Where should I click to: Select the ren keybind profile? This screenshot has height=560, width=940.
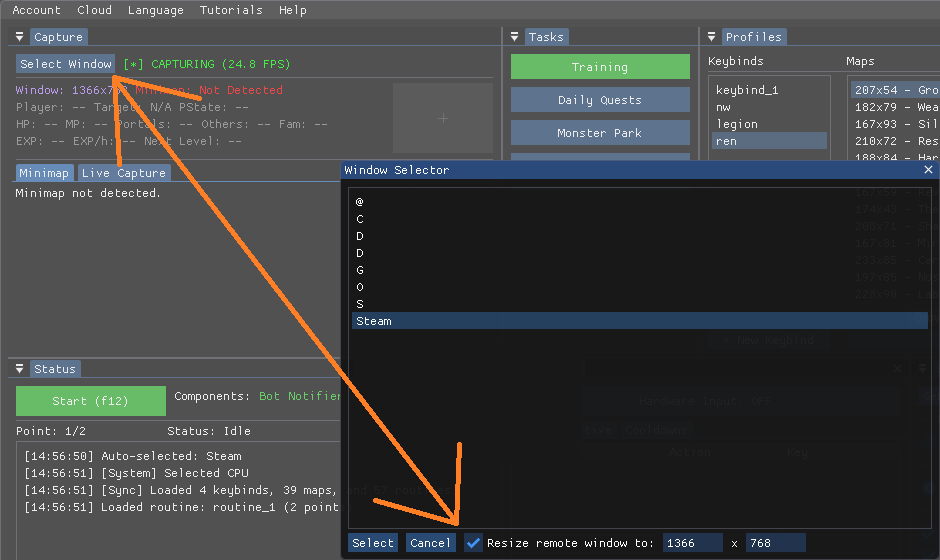click(x=769, y=141)
